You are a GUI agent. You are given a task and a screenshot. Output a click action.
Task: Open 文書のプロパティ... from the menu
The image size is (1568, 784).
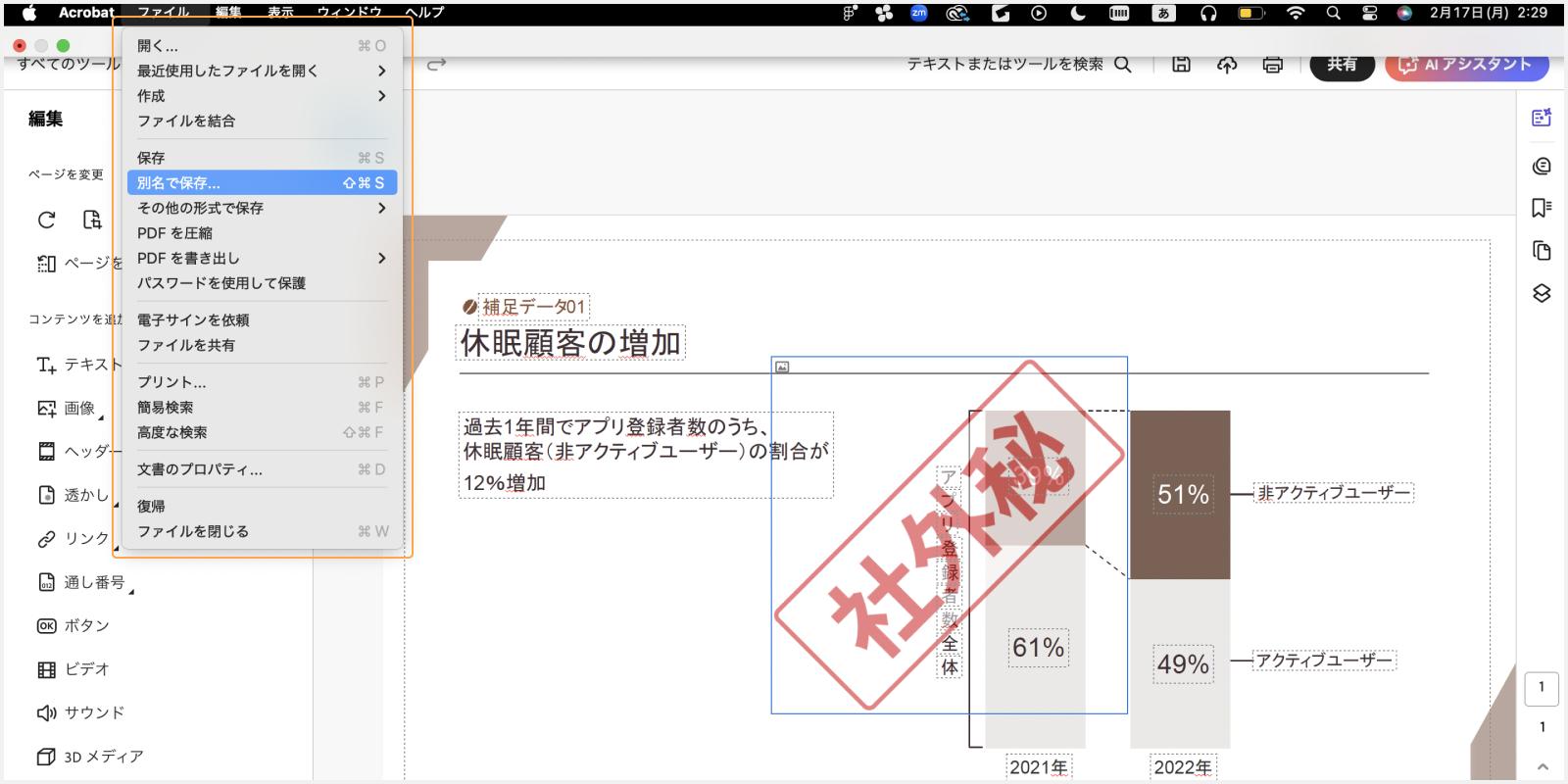click(x=262, y=469)
